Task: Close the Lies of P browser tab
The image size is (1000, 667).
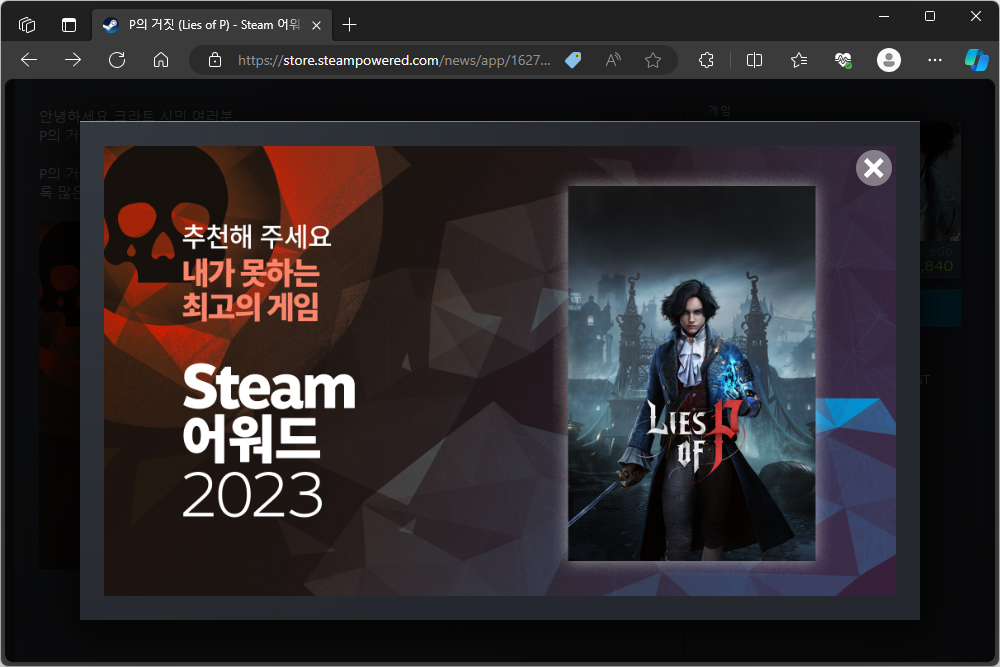Action: tap(316, 26)
